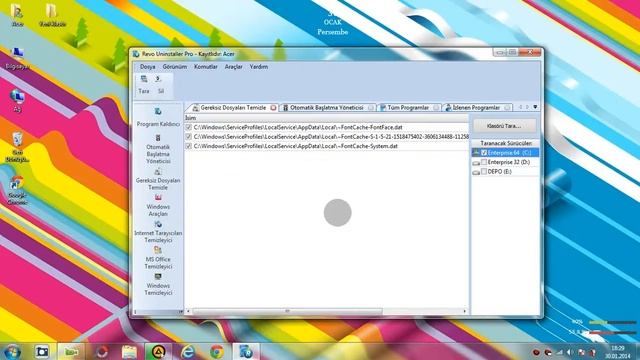640x360 pixels.
Task: Open the Ağ network desktop icon
Action: [17, 101]
